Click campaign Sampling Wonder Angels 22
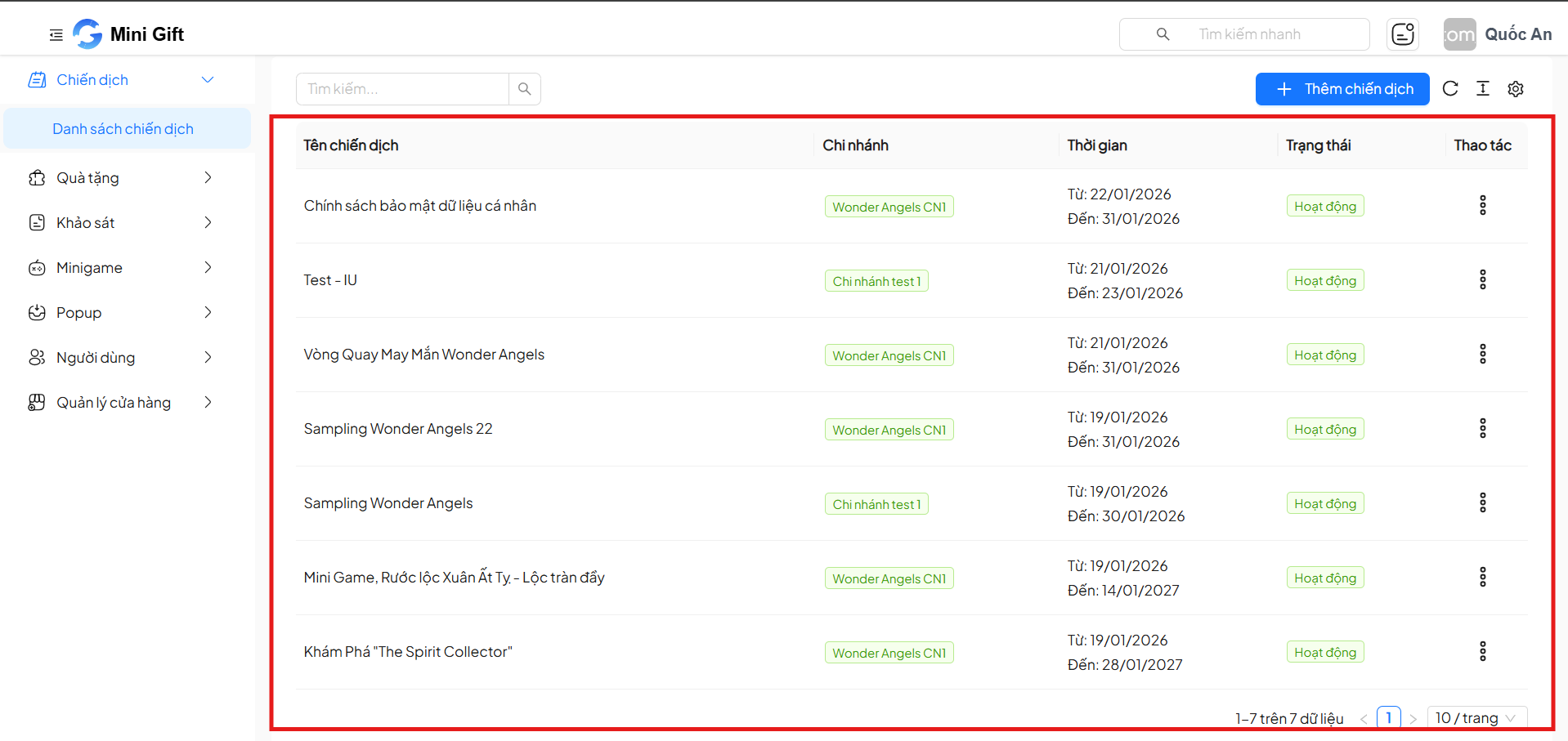This screenshot has height=741, width=1568. pyautogui.click(x=398, y=429)
